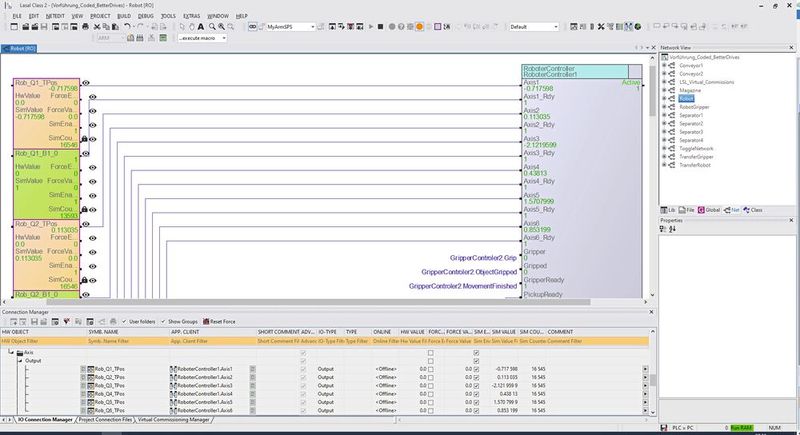Viewport: 800px width, 435px height.
Task: Click the orange circle debug icon
Action: [x=419, y=27]
